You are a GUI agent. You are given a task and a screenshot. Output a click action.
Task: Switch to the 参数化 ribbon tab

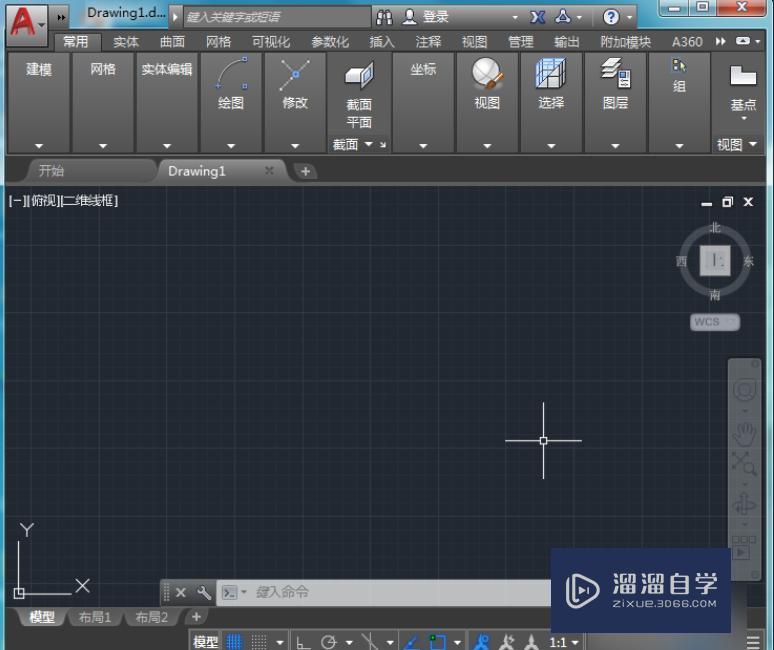330,42
